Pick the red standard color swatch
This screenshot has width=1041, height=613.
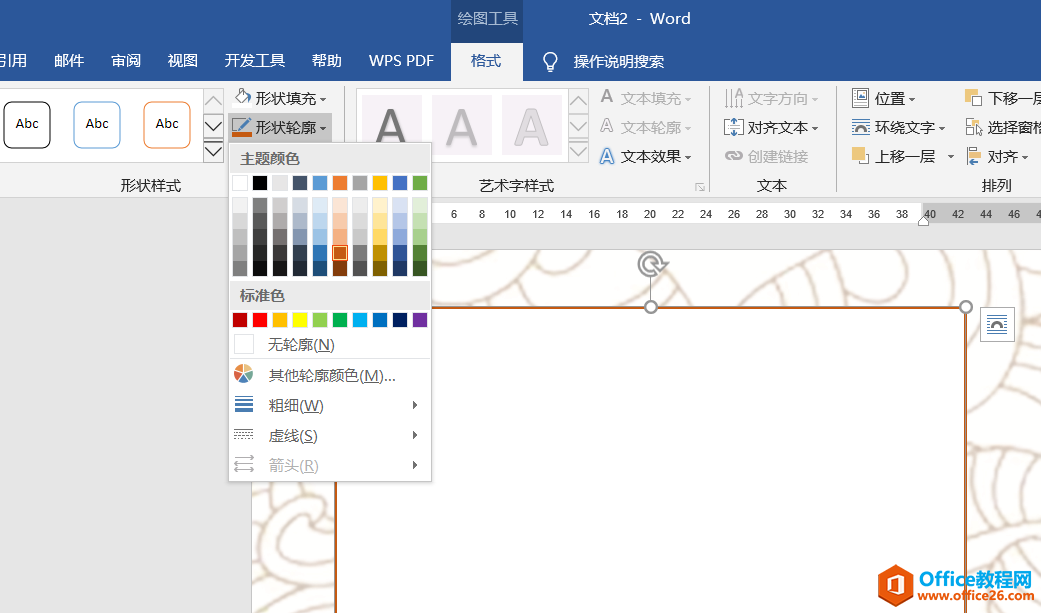click(x=260, y=320)
